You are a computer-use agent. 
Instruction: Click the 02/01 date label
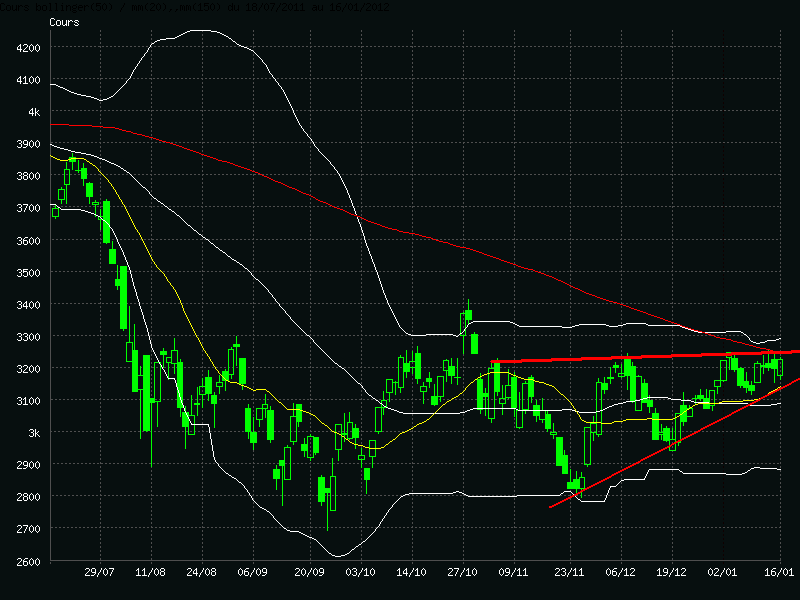pyautogui.click(x=722, y=573)
